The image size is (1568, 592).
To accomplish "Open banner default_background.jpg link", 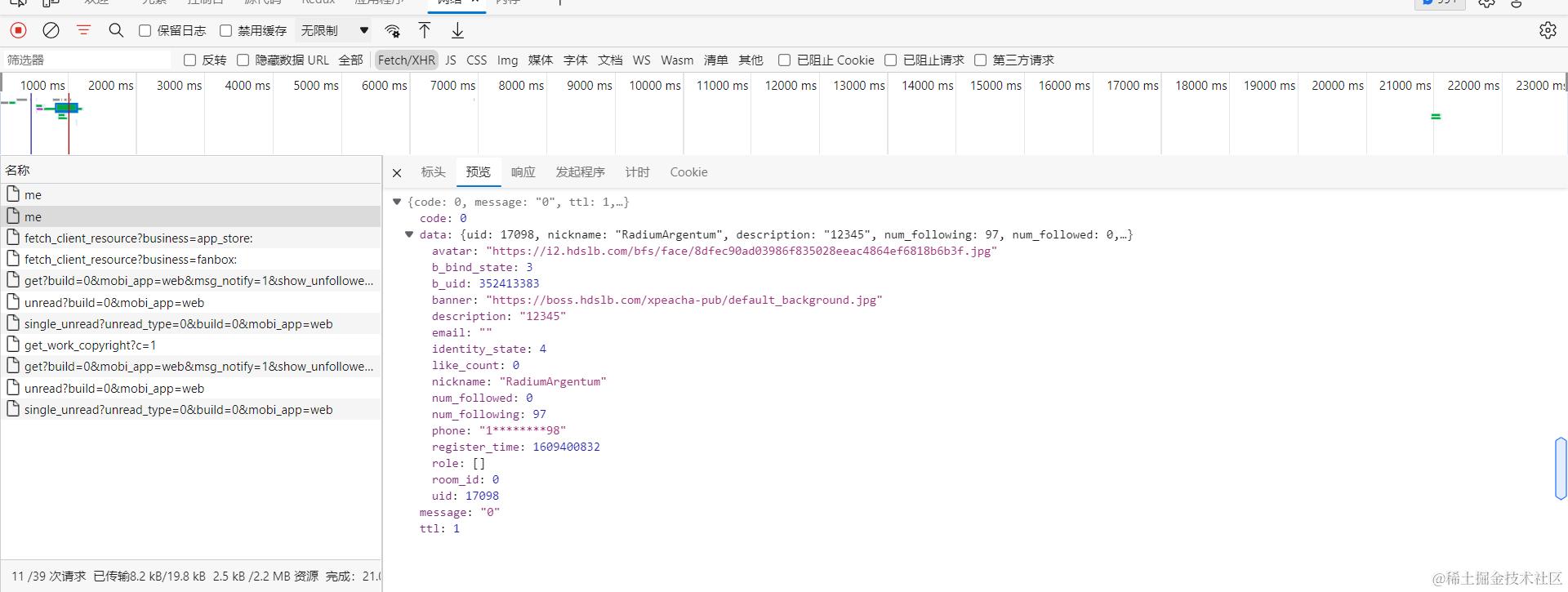I will (684, 300).
